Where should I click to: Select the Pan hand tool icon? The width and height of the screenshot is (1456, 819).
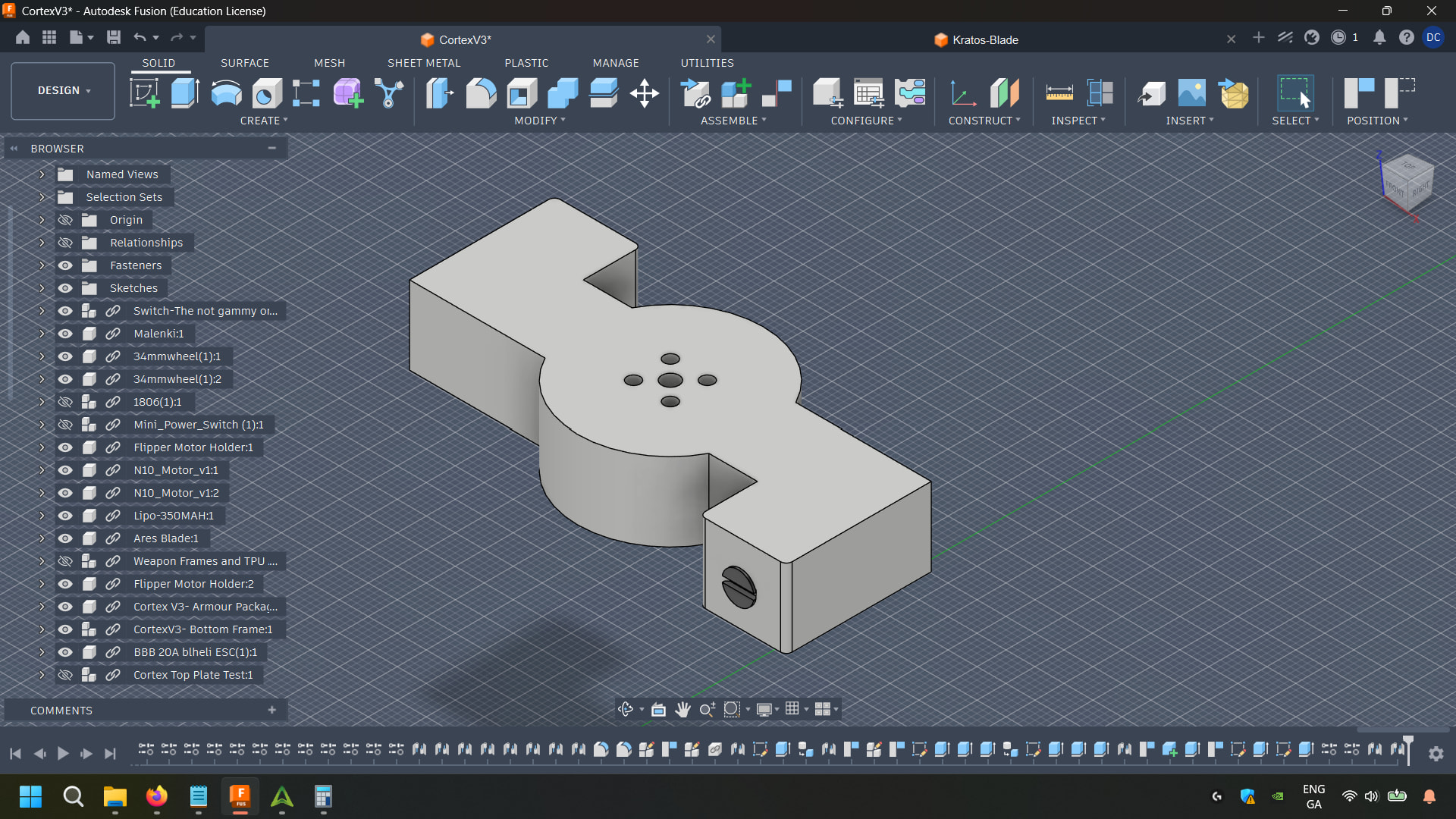pos(682,709)
